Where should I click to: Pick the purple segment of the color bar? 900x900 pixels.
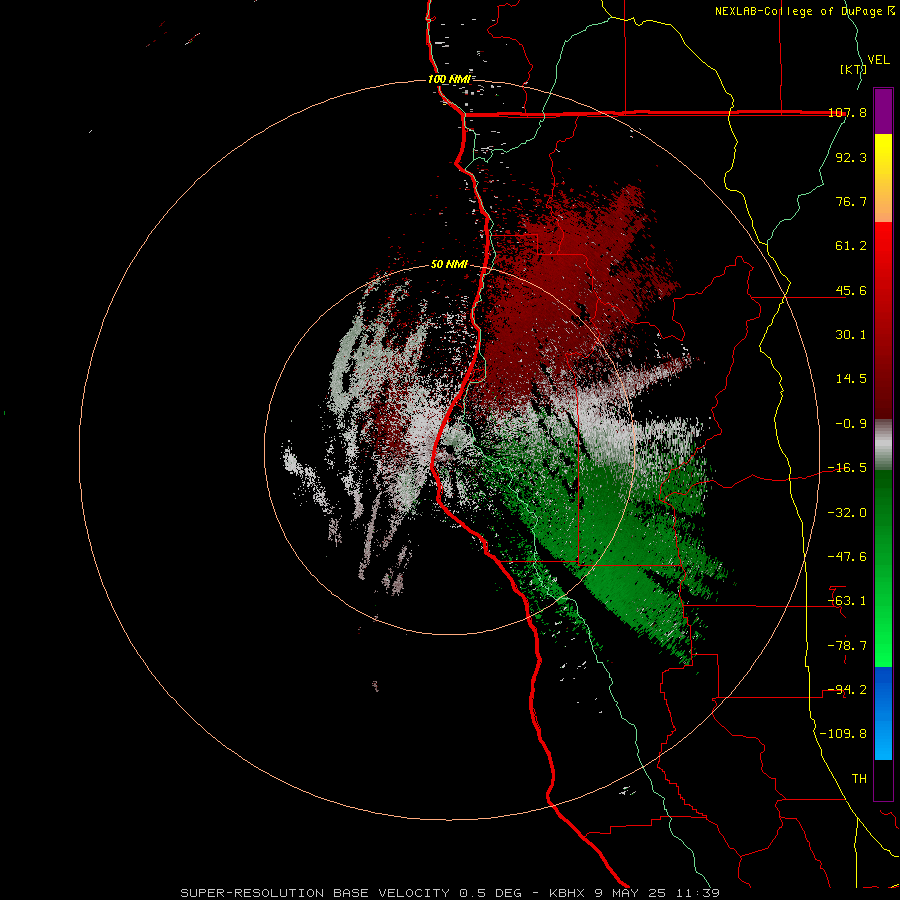click(x=883, y=111)
